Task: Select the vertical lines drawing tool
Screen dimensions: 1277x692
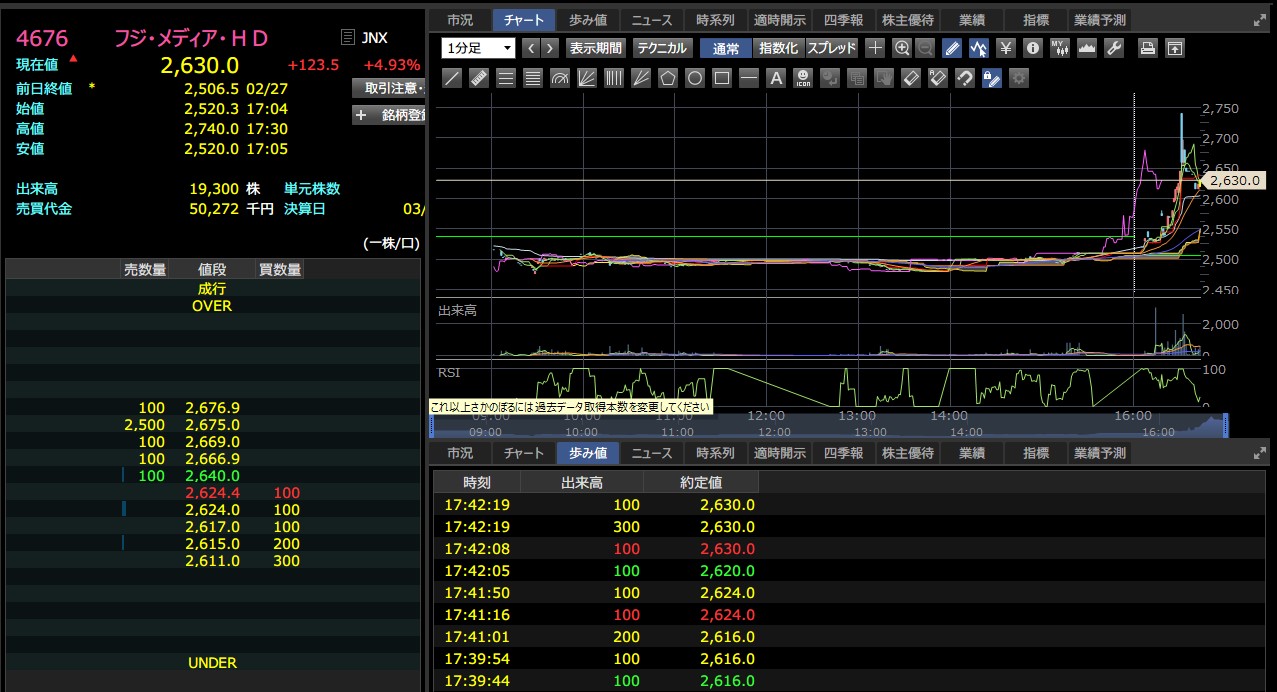Action: (x=614, y=78)
